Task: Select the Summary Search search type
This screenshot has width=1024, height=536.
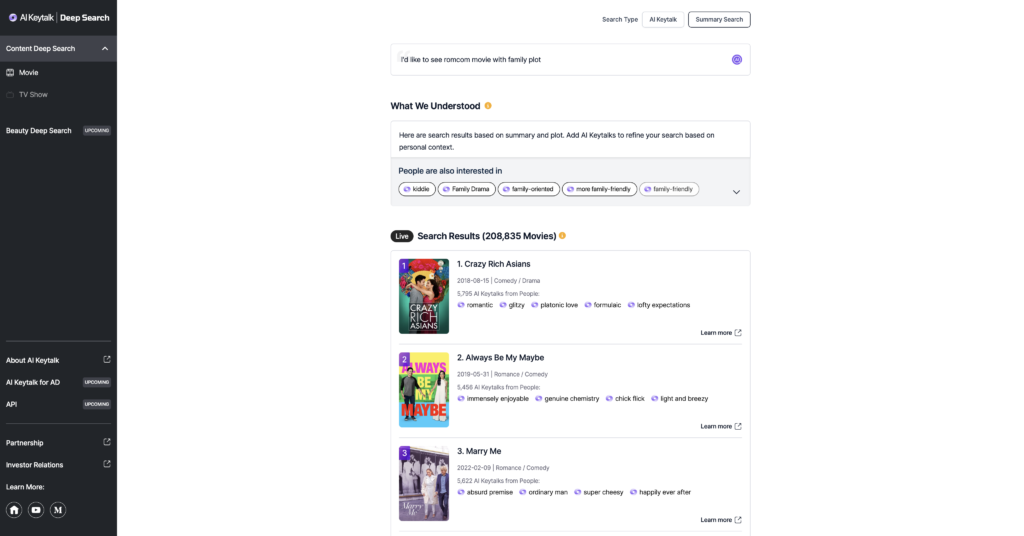Action: pos(719,19)
